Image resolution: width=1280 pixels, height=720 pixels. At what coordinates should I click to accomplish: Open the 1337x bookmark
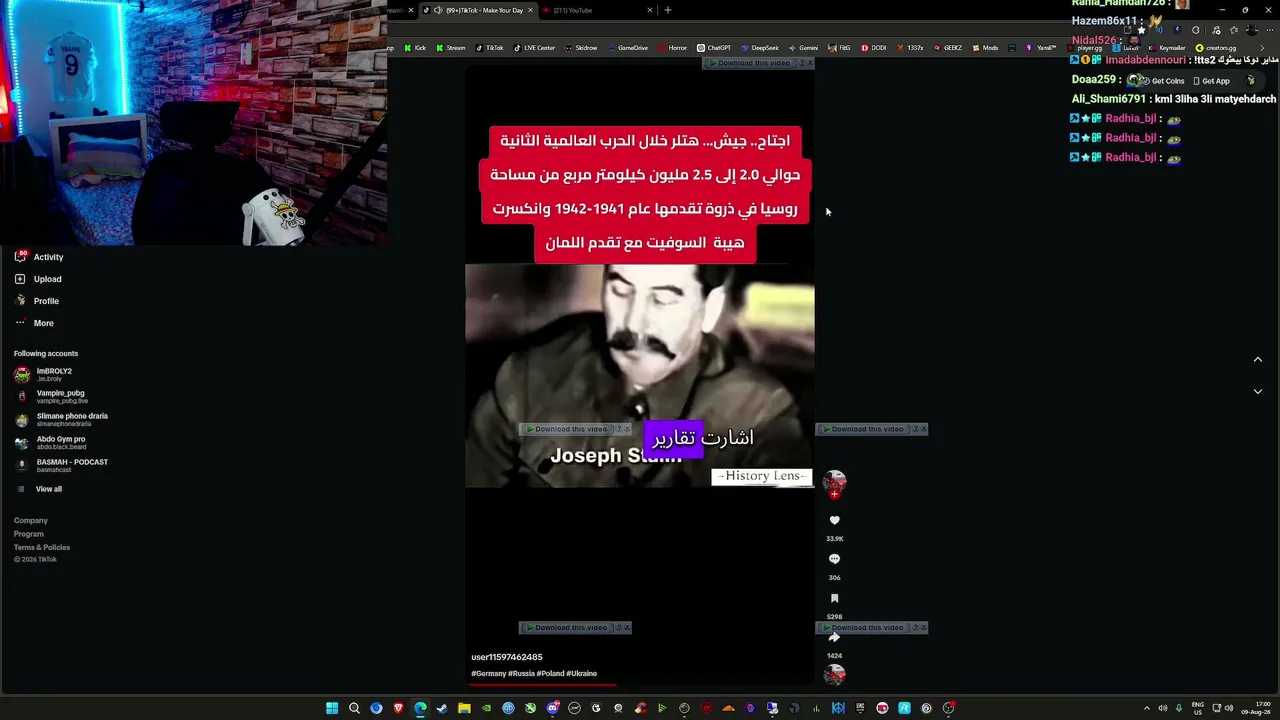[x=910, y=48]
